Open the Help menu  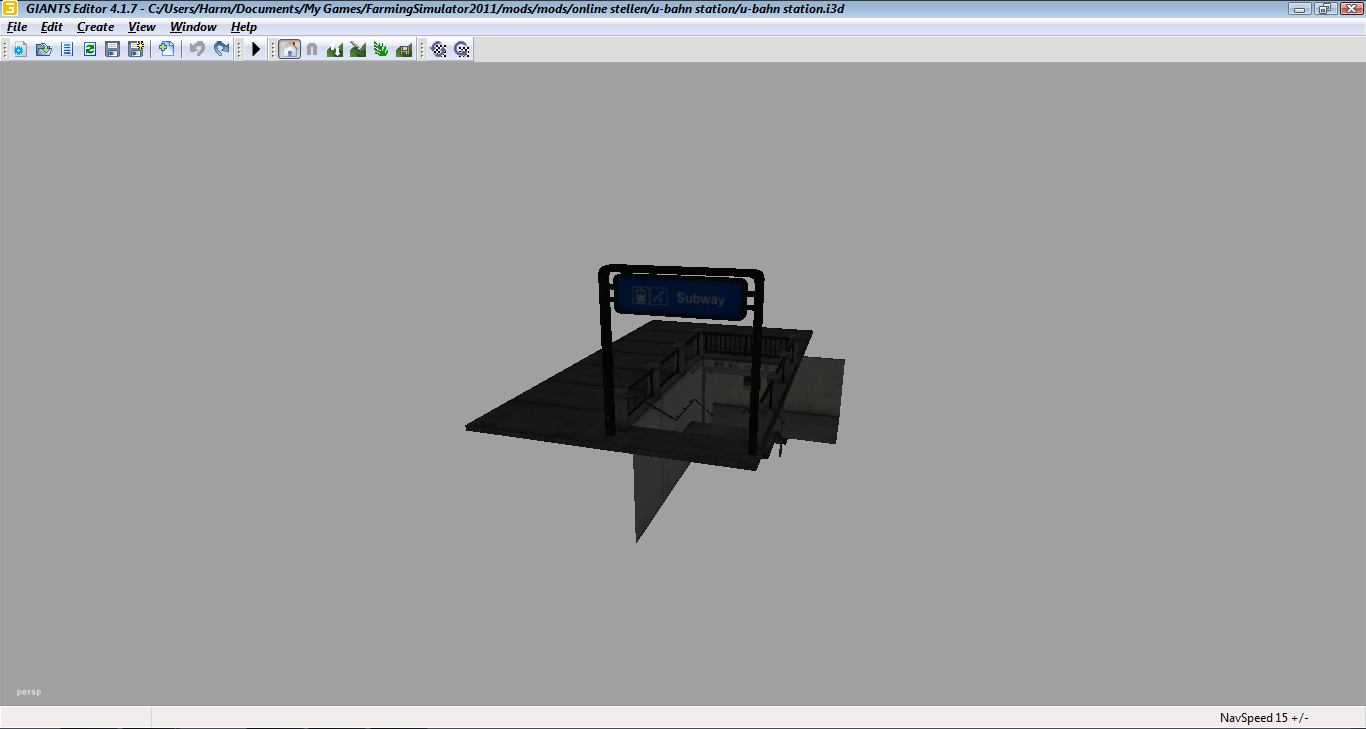[244, 27]
